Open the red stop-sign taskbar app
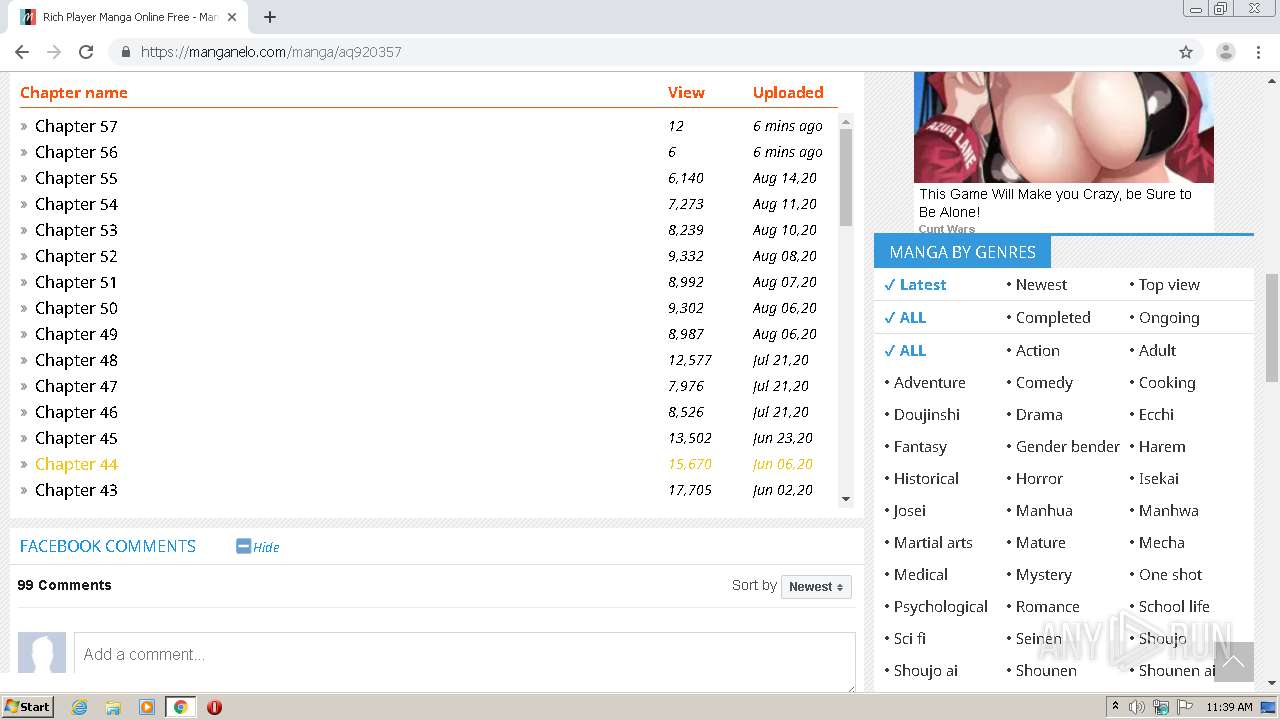Viewport: 1280px width, 720px height. (214, 707)
